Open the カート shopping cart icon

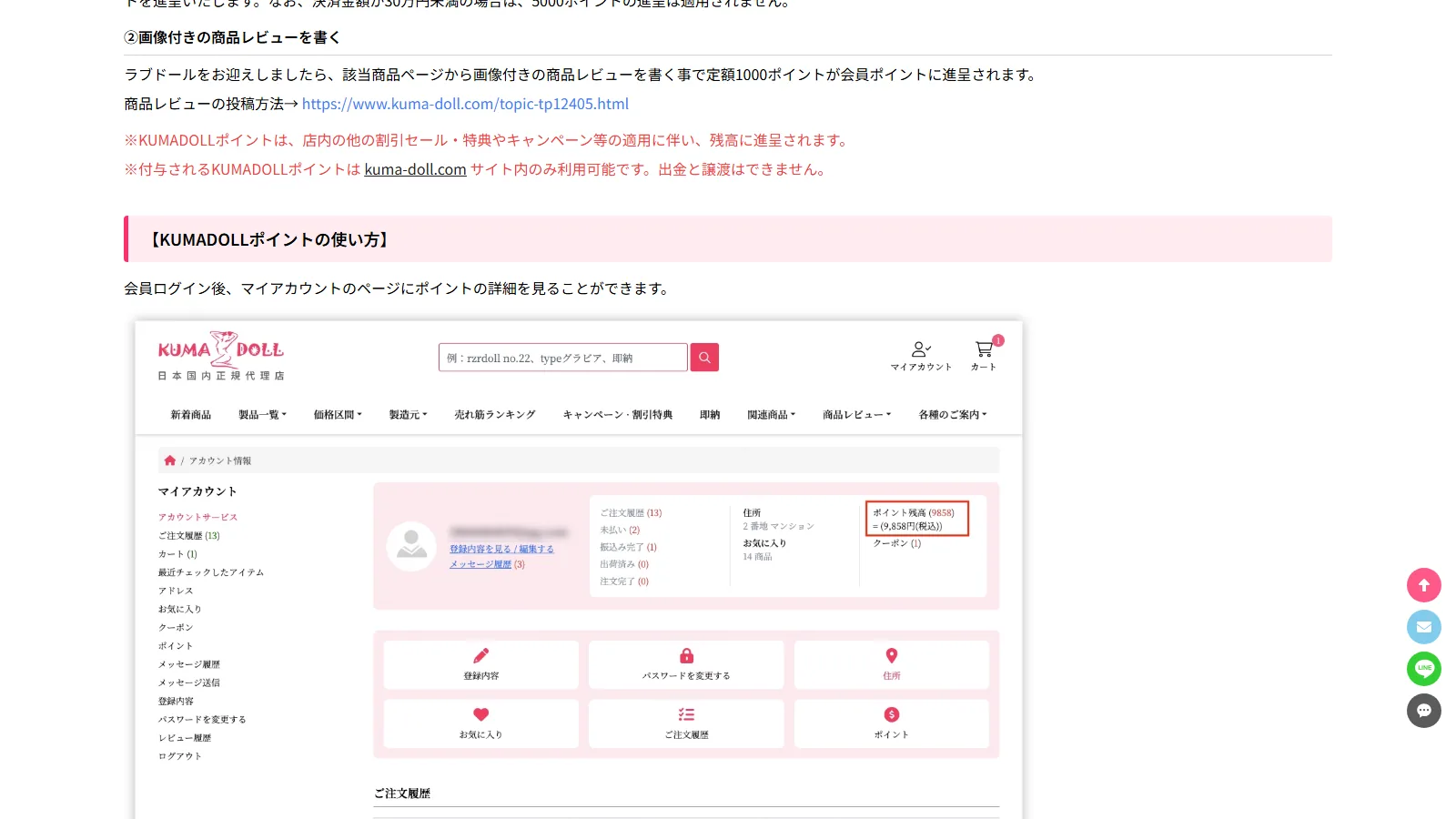tap(984, 349)
